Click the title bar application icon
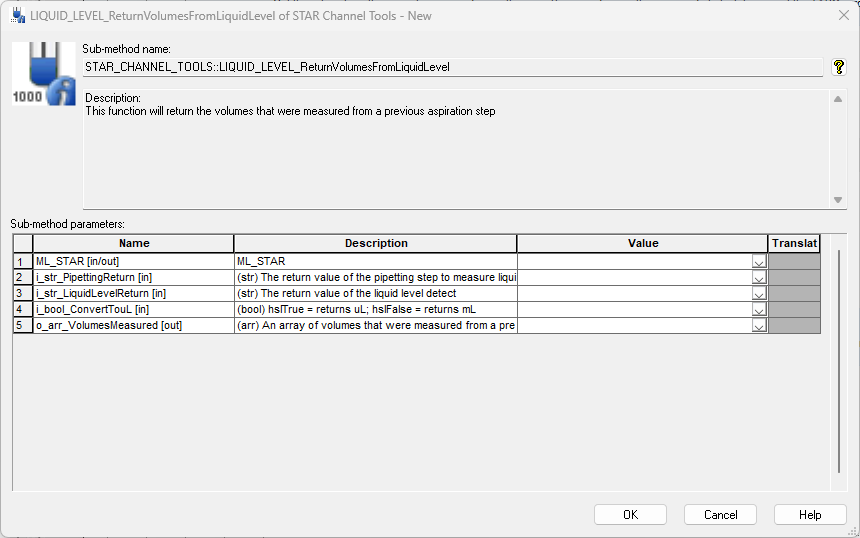 (17, 15)
